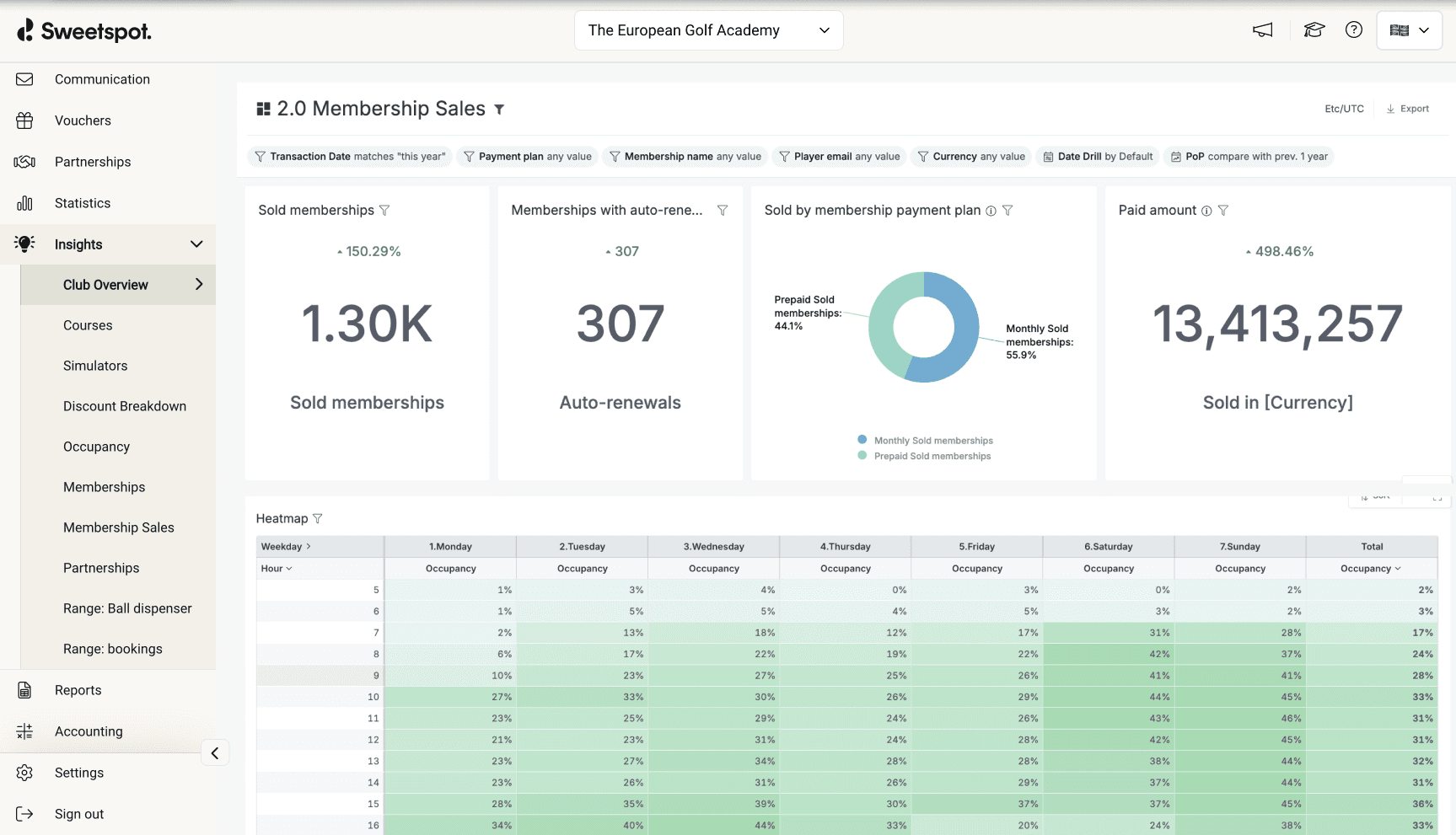Open Communication in the sidebar
Screen dimensions: 1456x835
pyautogui.click(x=102, y=79)
